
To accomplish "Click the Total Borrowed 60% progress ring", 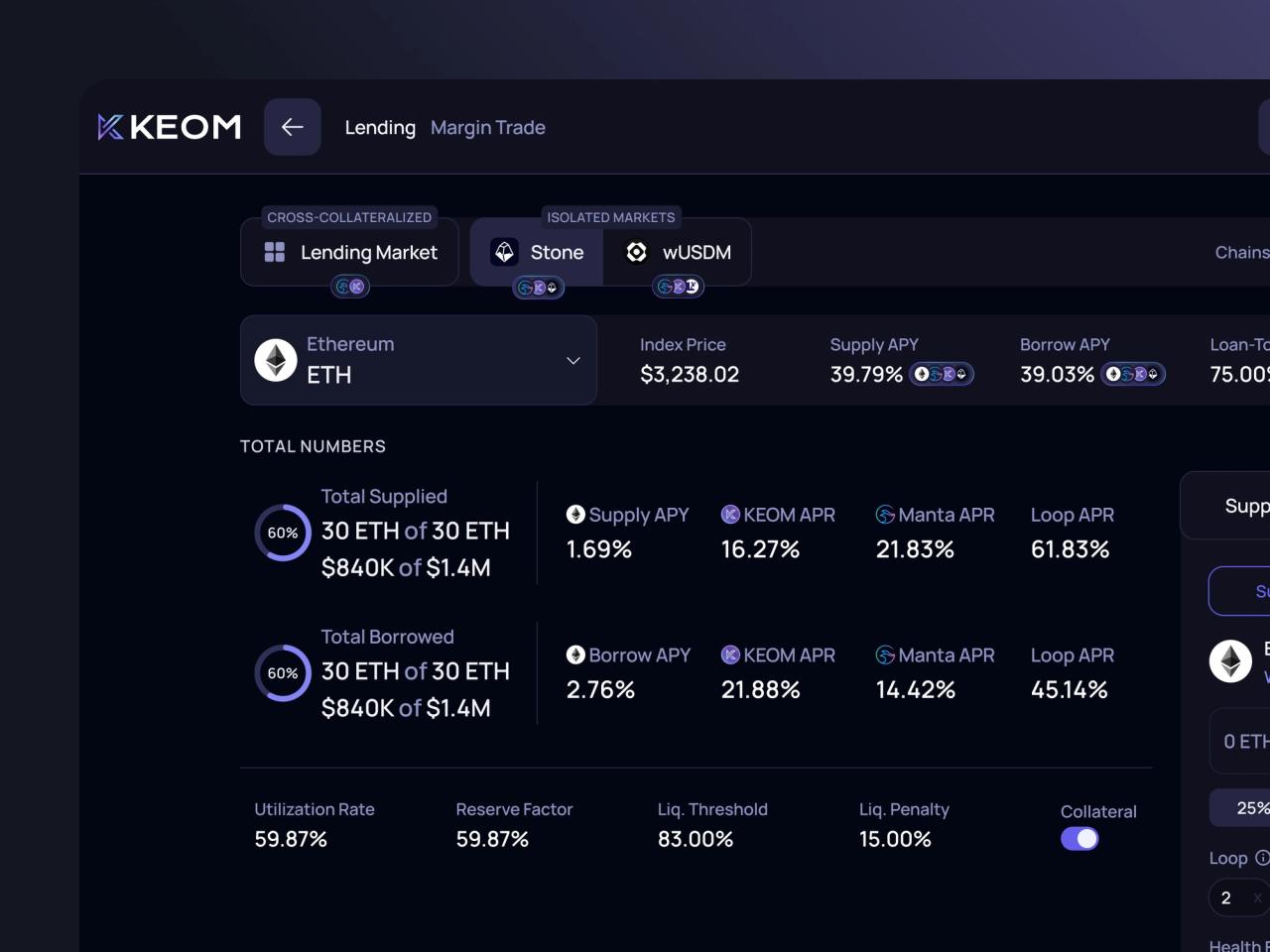I will click(x=283, y=673).
